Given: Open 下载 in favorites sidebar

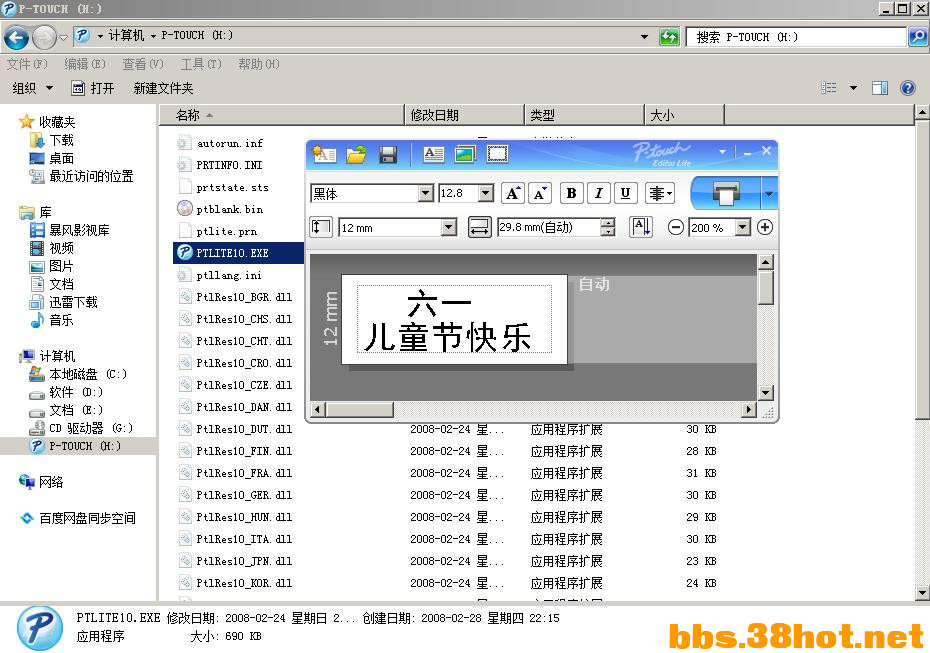Looking at the screenshot, I should (52, 140).
